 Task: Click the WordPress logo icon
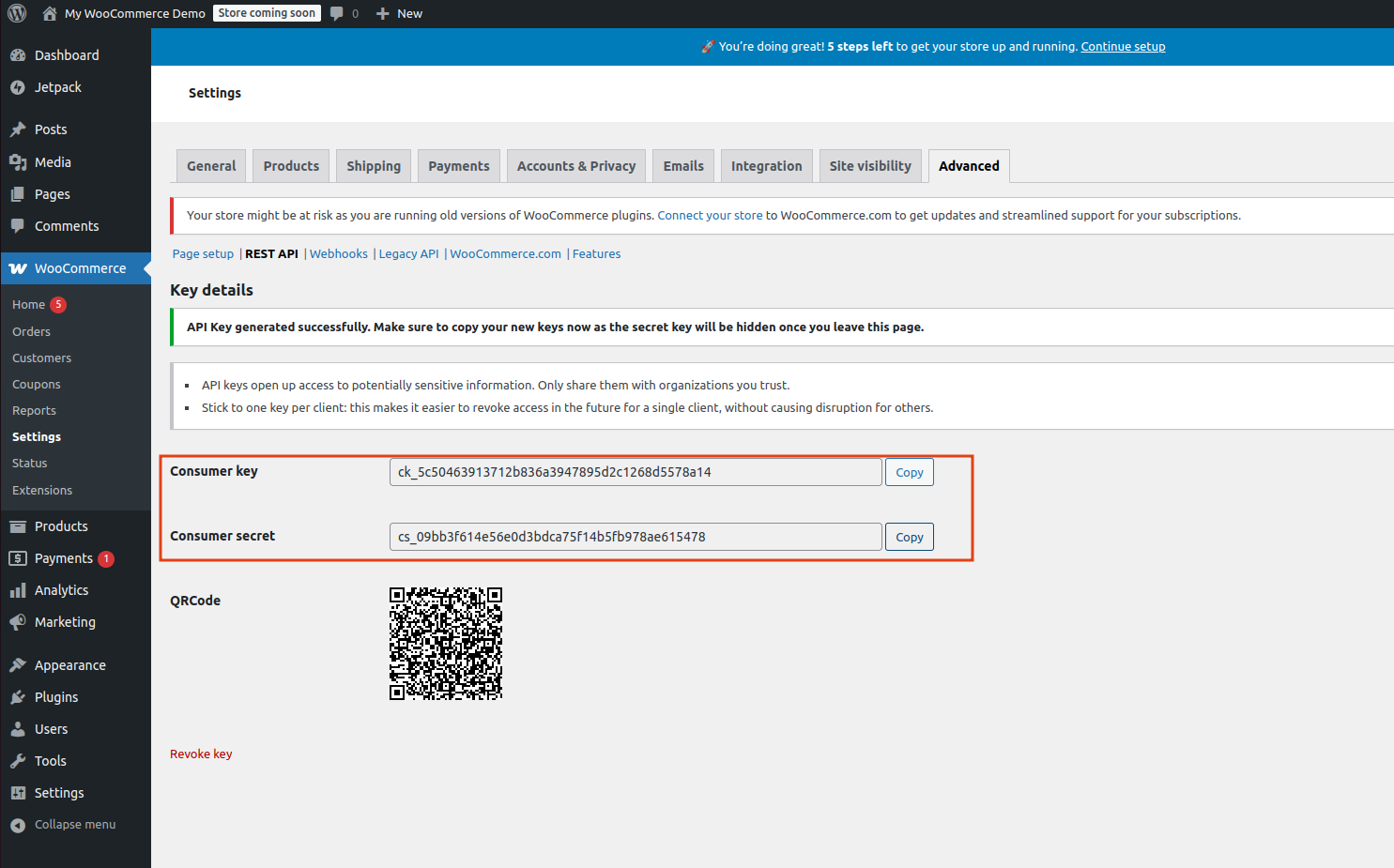pos(17,13)
